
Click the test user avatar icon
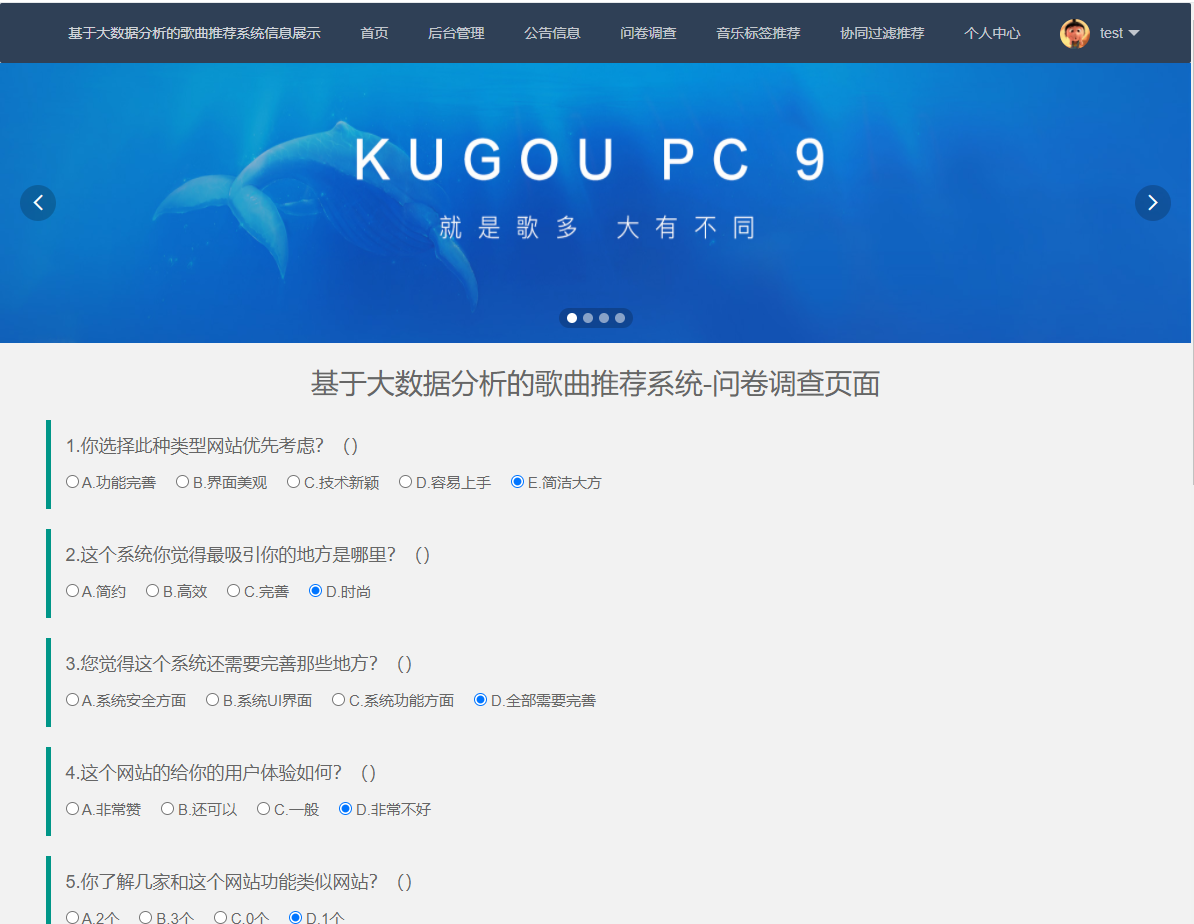[1074, 33]
